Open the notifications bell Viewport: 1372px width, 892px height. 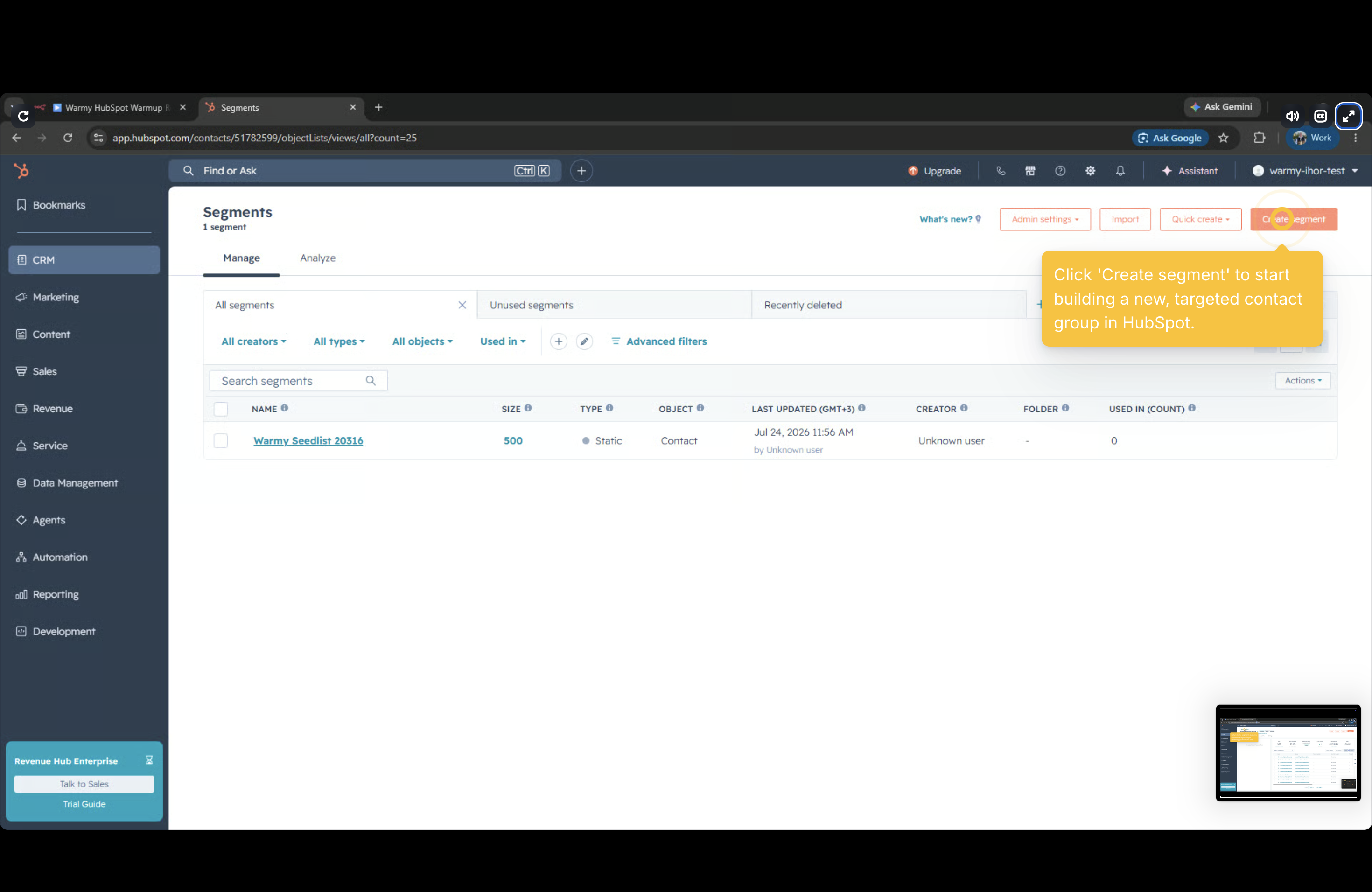1120,171
